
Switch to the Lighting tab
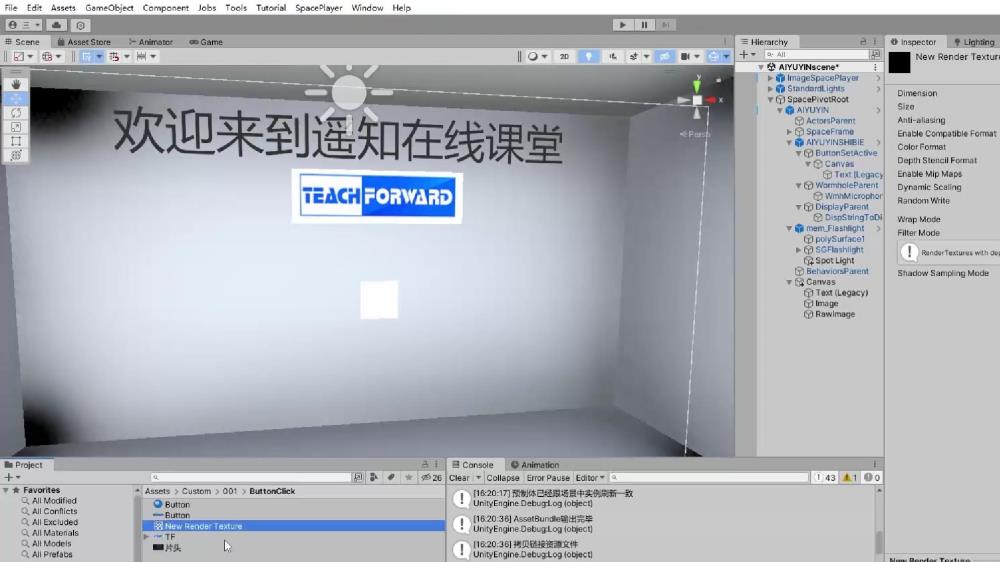[x=973, y=41]
